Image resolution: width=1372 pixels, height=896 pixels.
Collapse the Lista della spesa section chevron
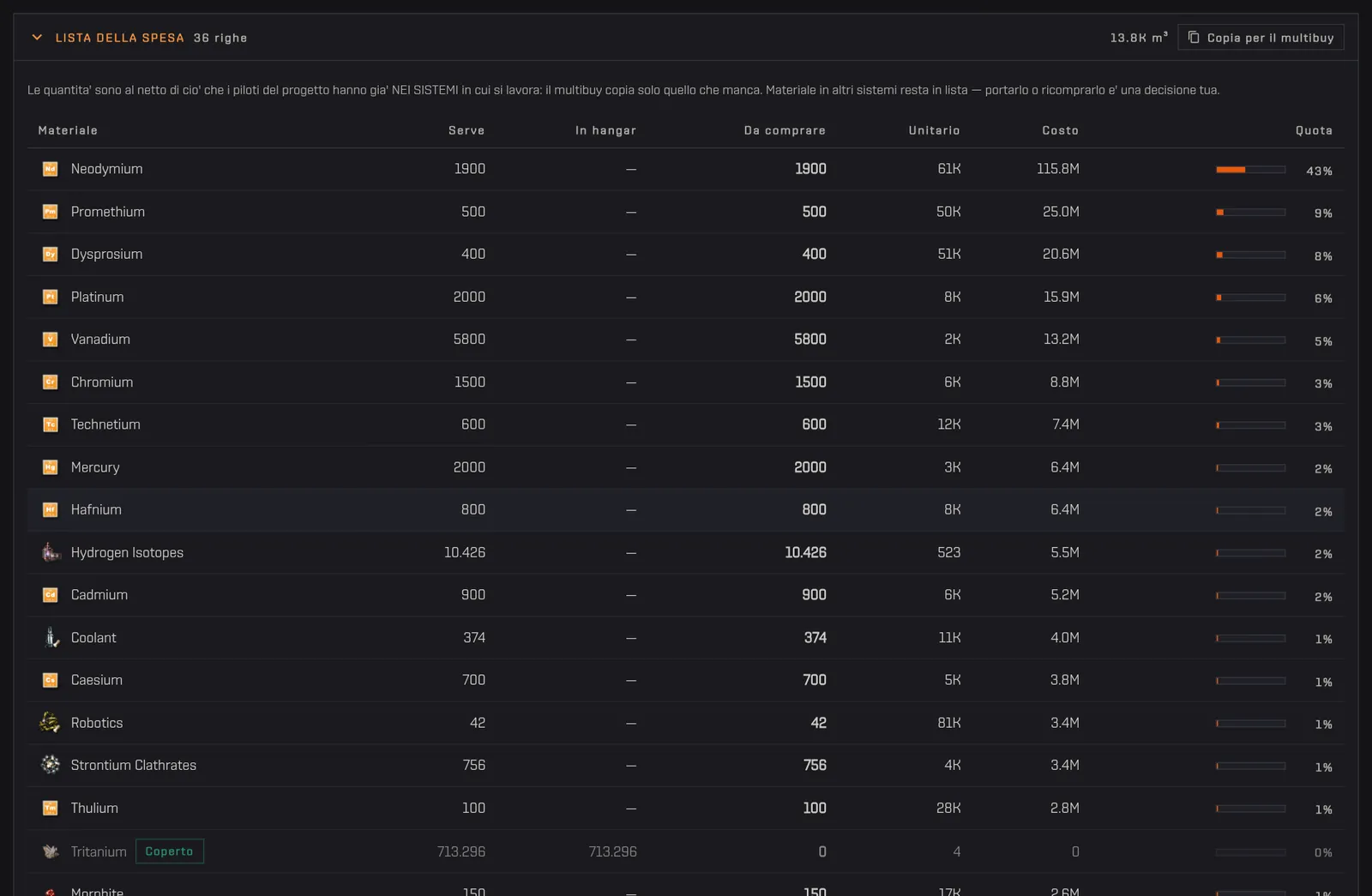(x=37, y=38)
